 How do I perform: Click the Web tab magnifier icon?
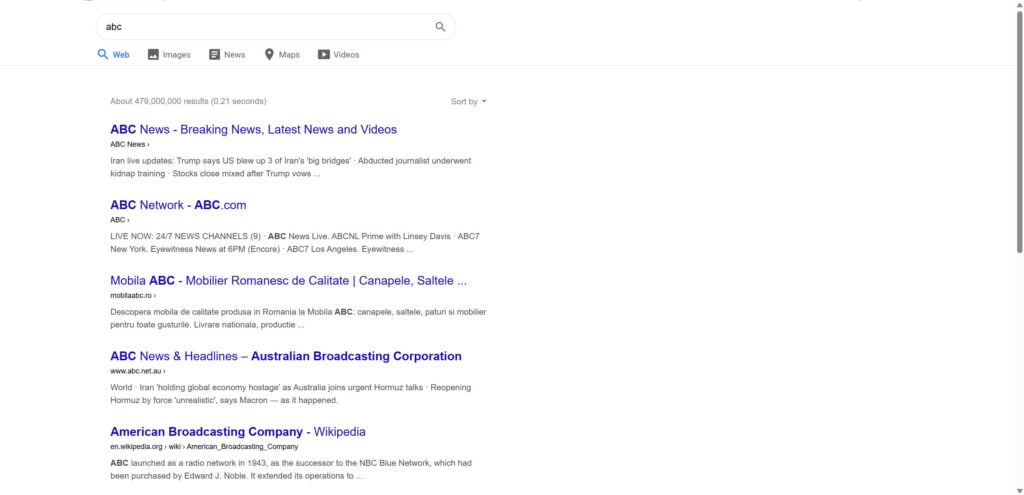pyautogui.click(x=103, y=54)
